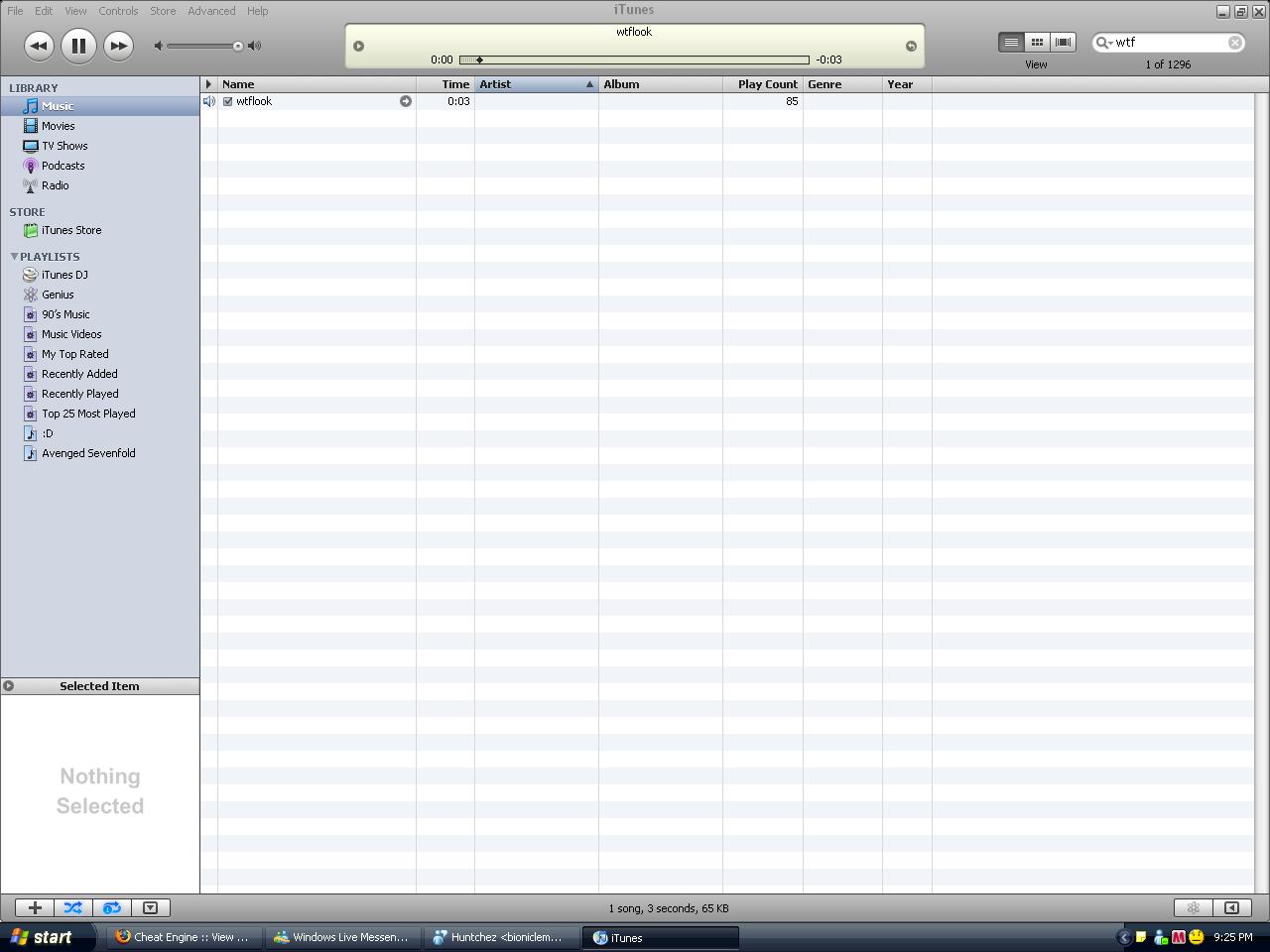Click the Previous track rewind button
1270x952 pixels.
pyautogui.click(x=39, y=46)
